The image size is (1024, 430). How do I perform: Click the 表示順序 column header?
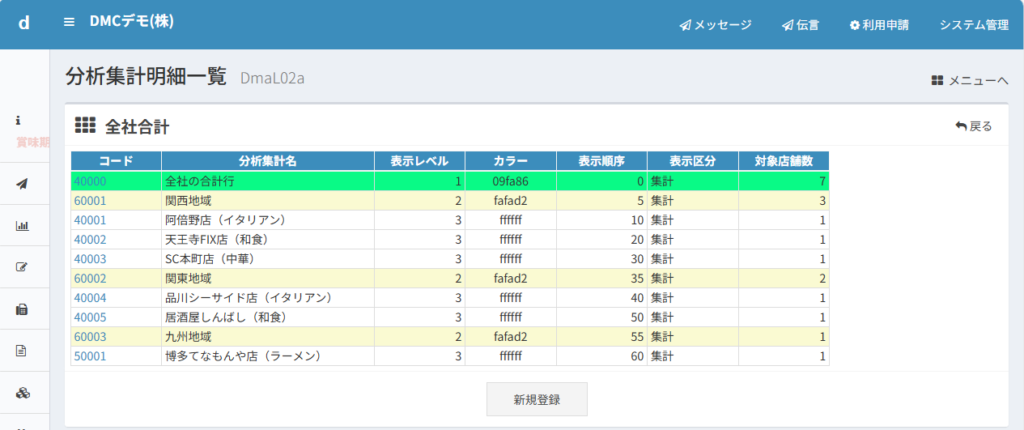602,161
